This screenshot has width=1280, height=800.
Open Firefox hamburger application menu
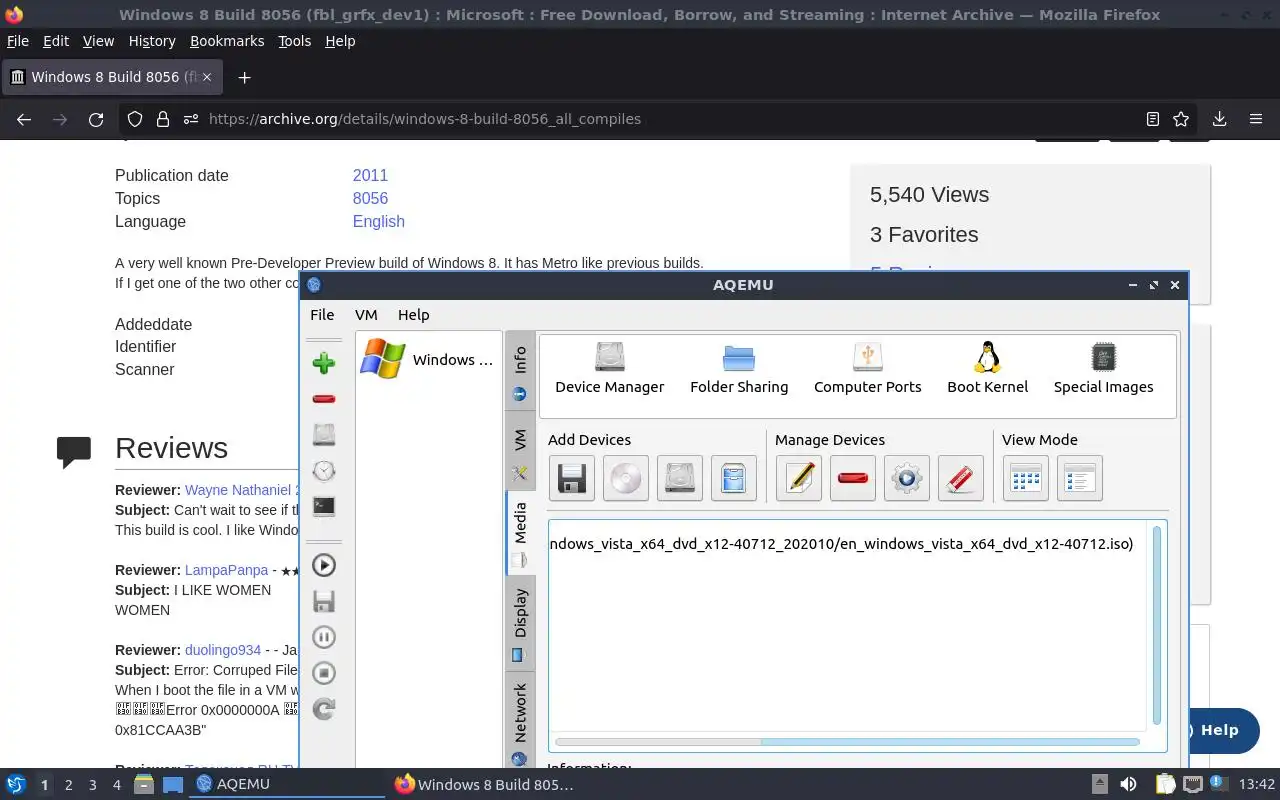click(1256, 119)
